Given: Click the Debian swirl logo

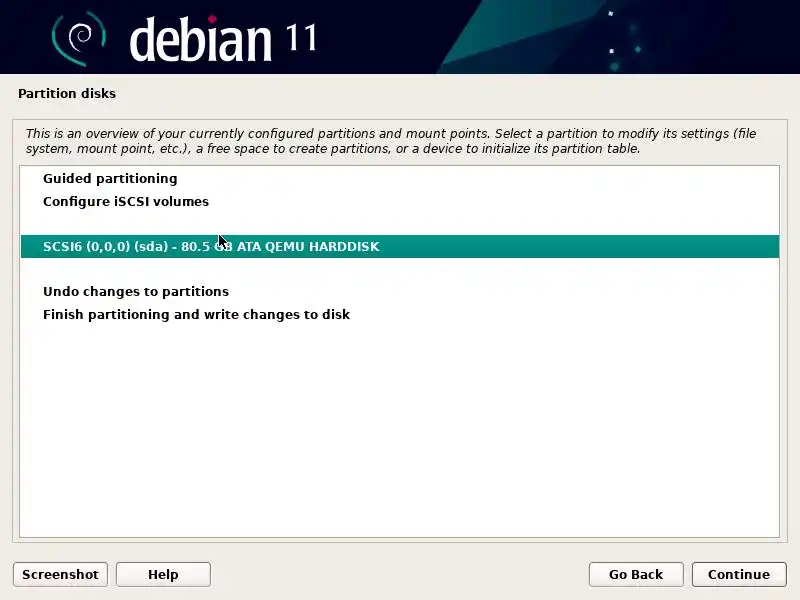Looking at the screenshot, I should (78, 39).
